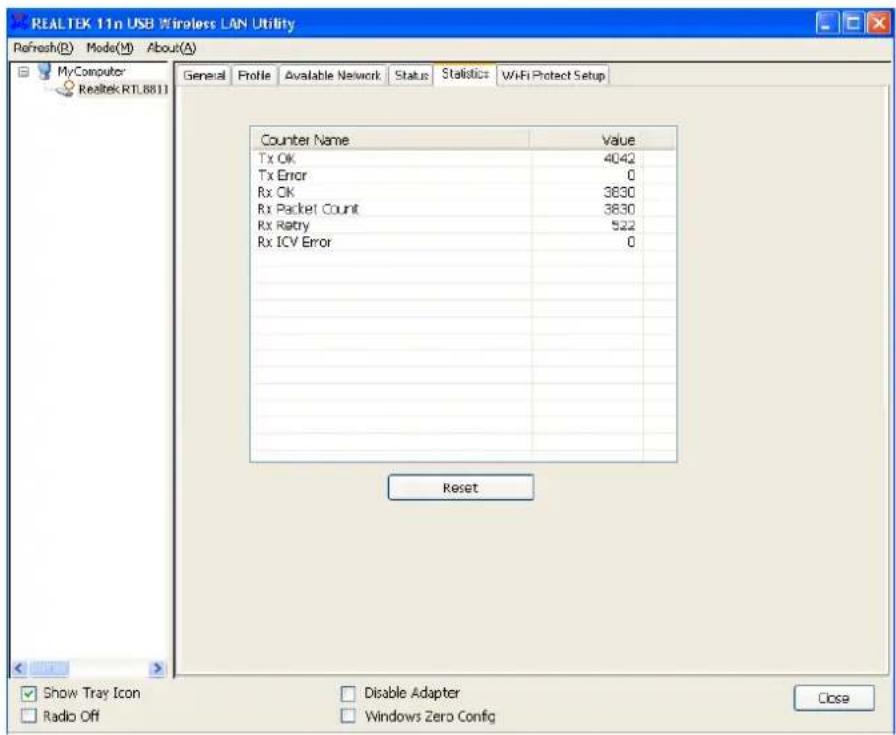896x735 pixels.
Task: Maximize the Realtek utility window
Action: (853, 24)
